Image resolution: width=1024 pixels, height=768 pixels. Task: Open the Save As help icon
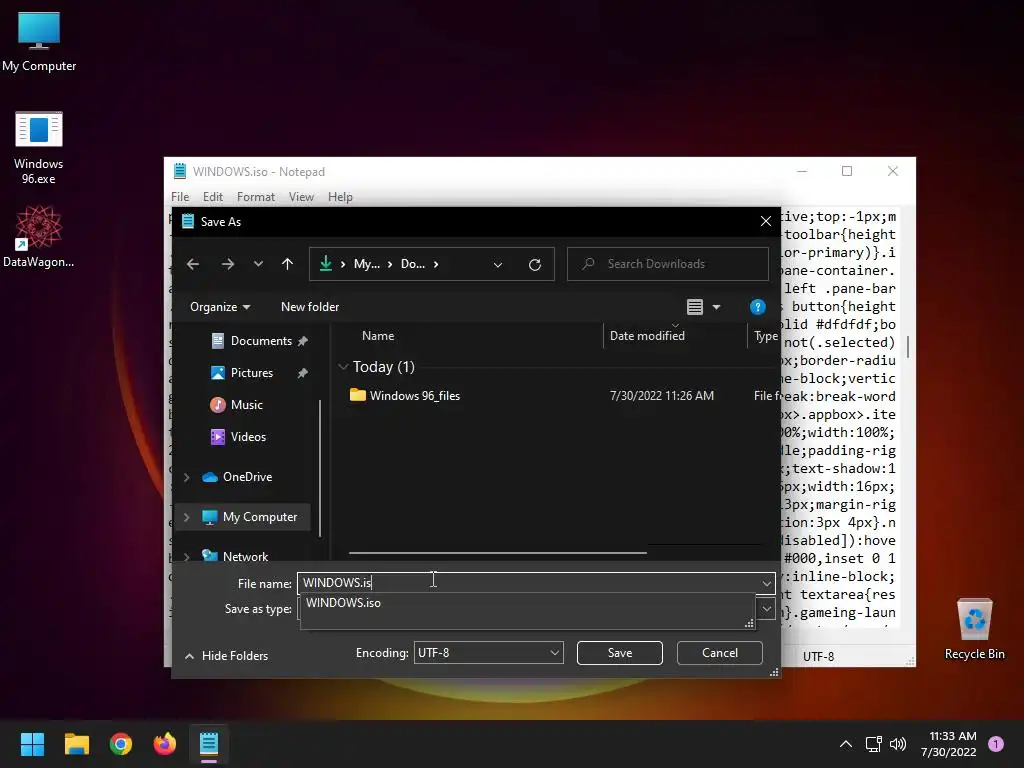point(758,307)
